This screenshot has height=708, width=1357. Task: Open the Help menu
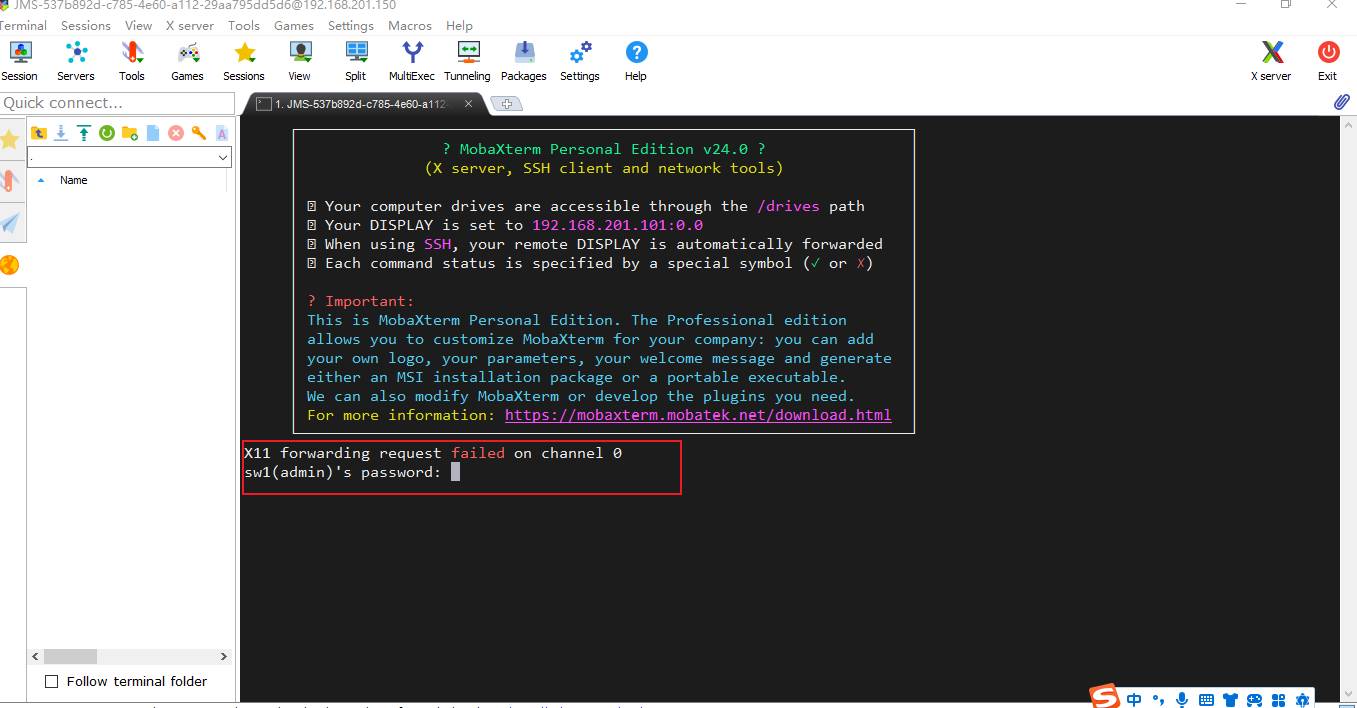pyautogui.click(x=460, y=25)
